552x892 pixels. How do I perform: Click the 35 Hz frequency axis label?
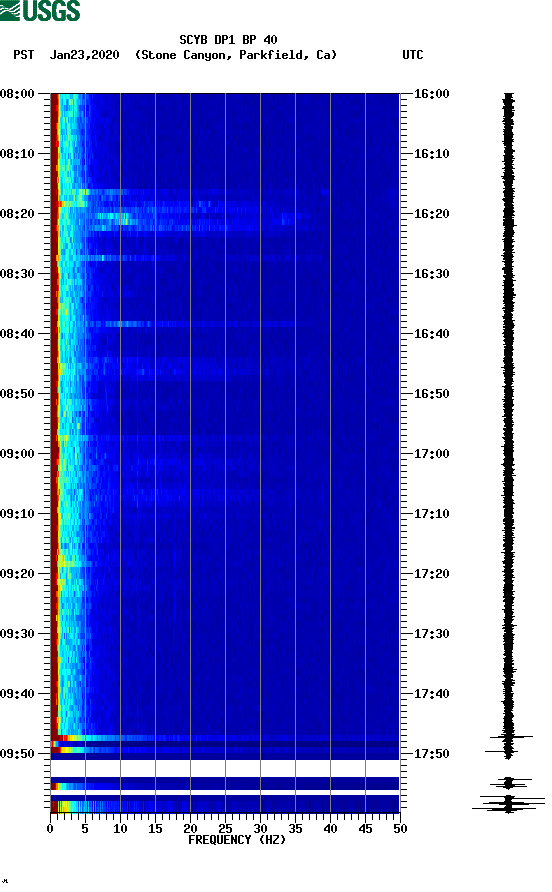coord(295,829)
